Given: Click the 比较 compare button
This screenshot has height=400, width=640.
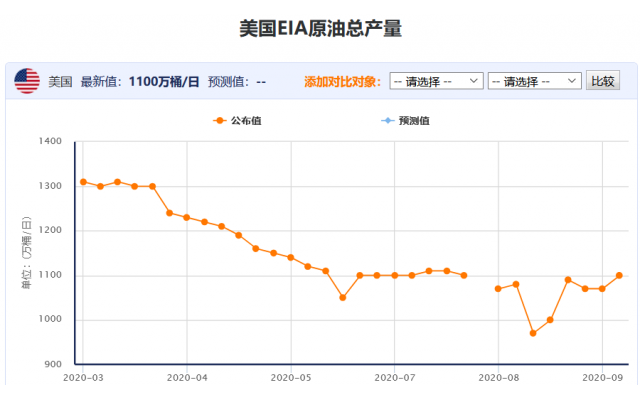Looking at the screenshot, I should click(x=603, y=80).
